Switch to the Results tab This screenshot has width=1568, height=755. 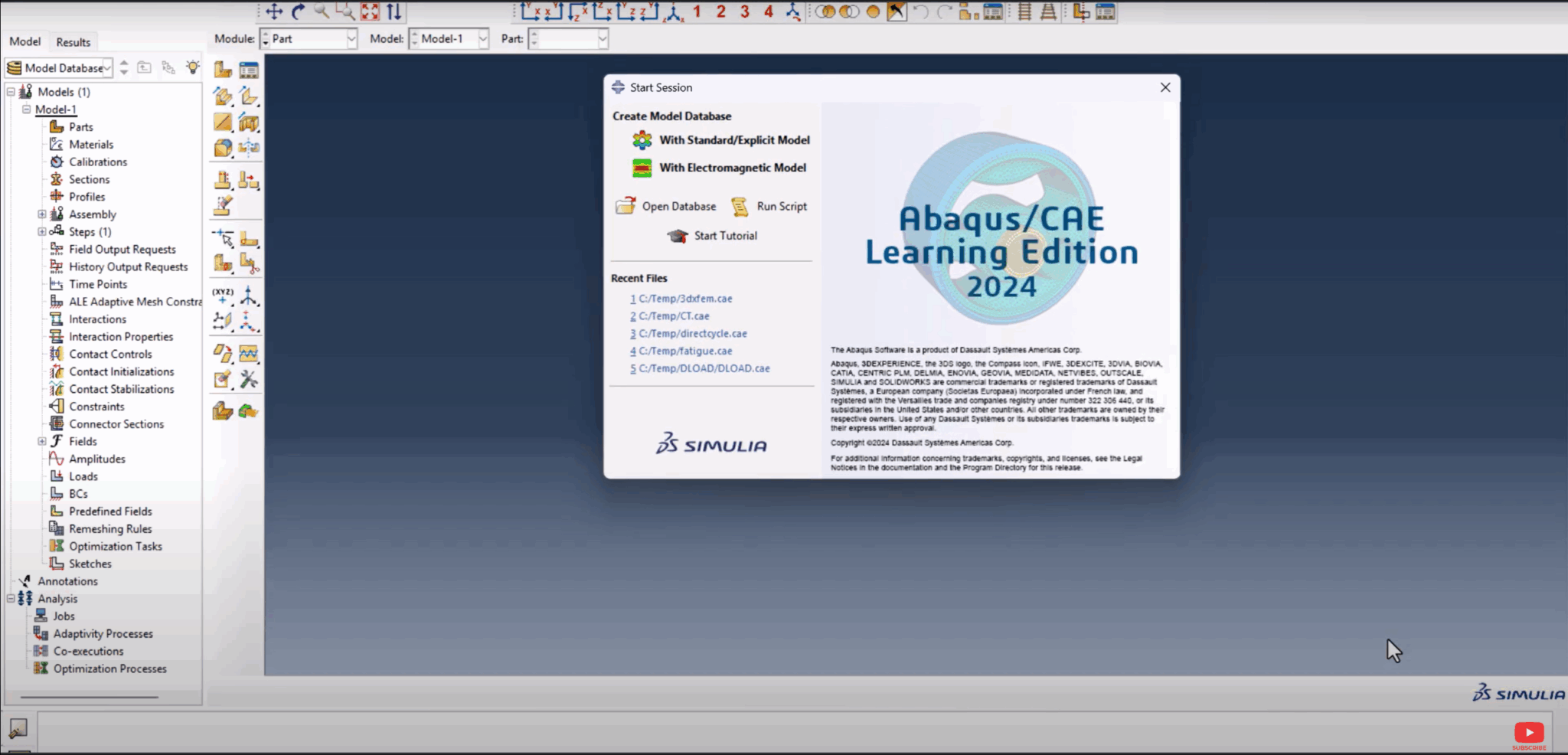pyautogui.click(x=73, y=41)
